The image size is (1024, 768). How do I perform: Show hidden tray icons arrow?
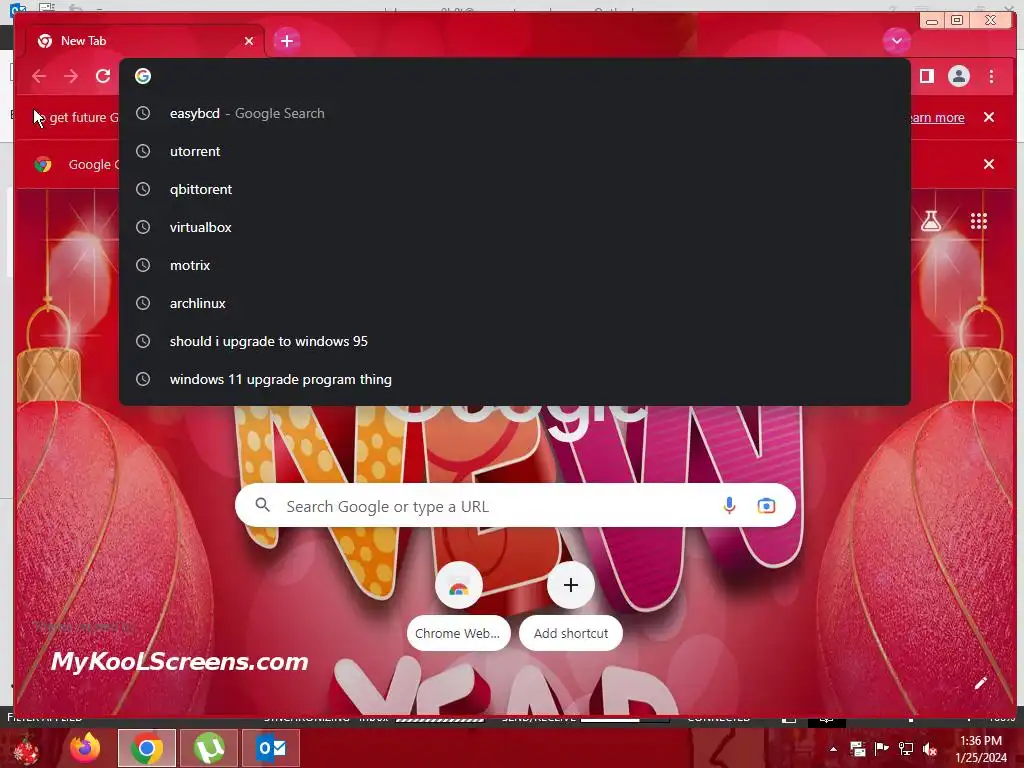click(833, 749)
